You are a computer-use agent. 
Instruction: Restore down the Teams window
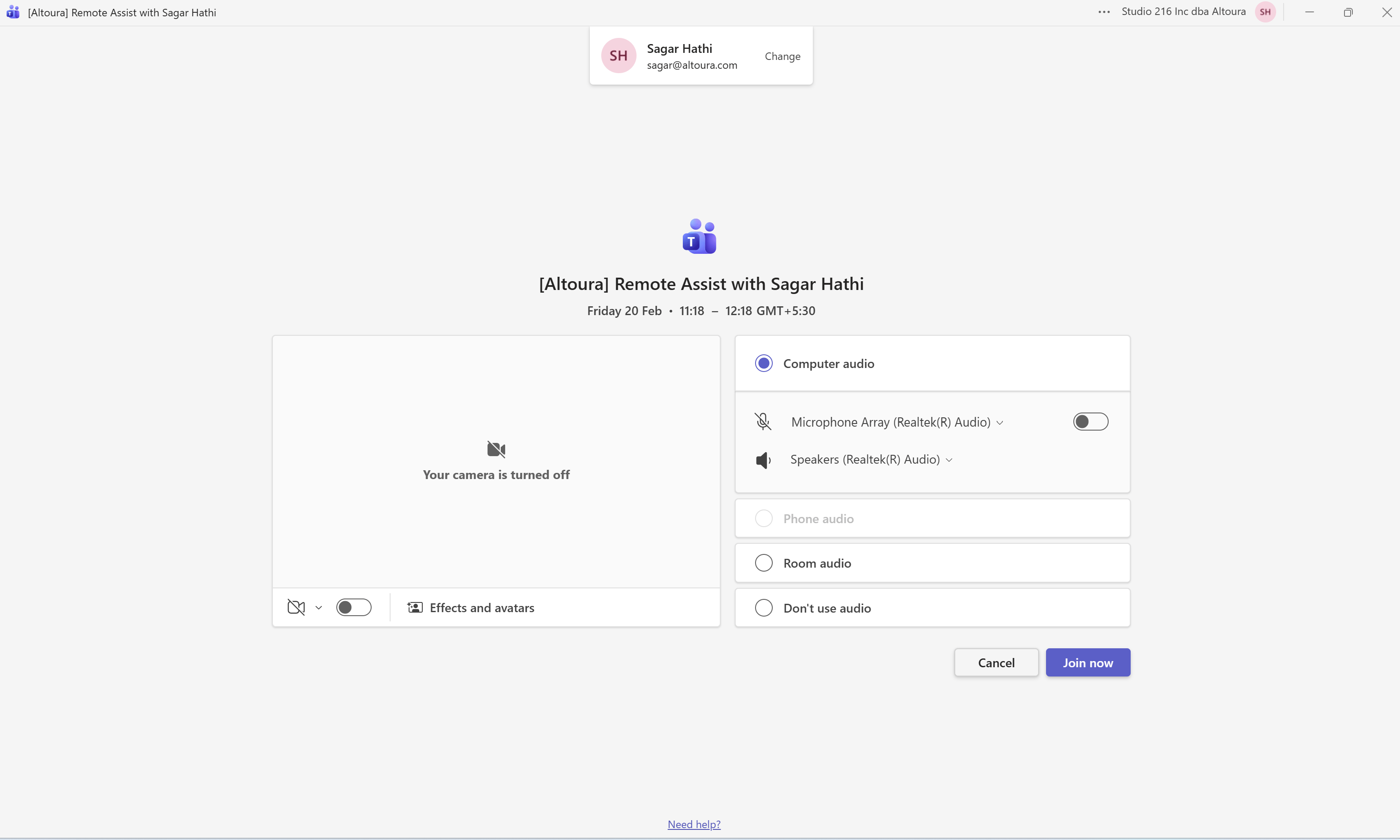click(1348, 12)
